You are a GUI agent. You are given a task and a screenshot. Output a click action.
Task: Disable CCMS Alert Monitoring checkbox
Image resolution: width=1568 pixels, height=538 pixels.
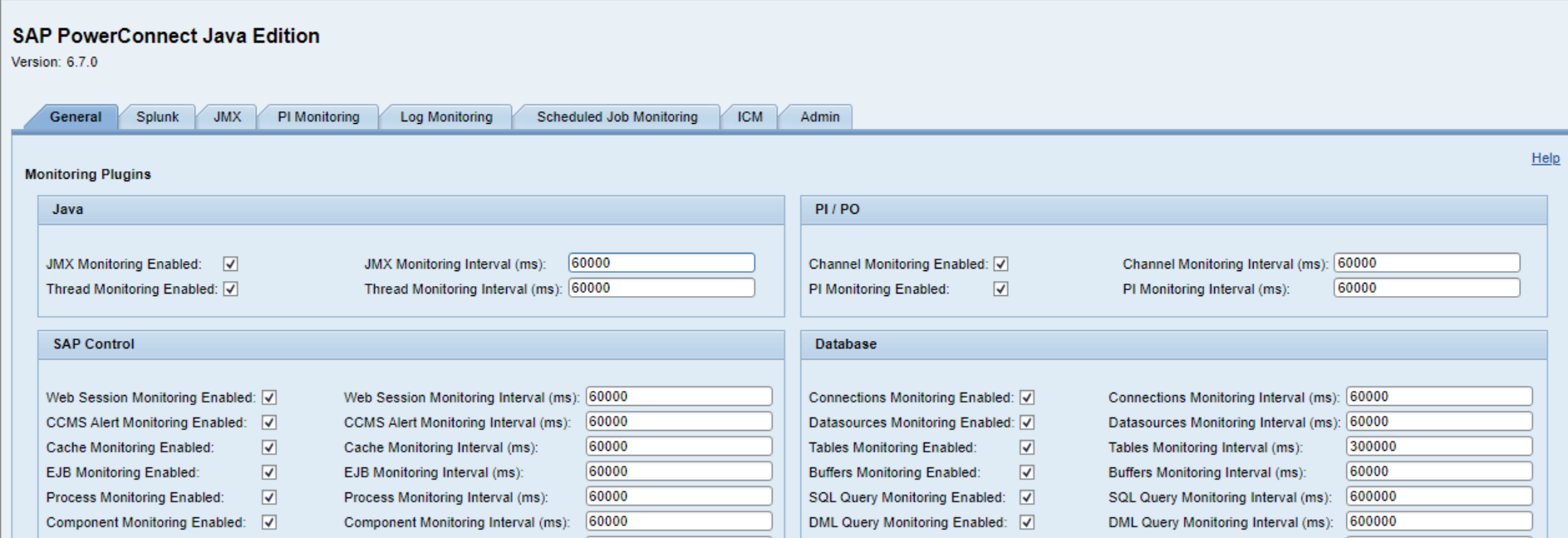click(x=269, y=423)
